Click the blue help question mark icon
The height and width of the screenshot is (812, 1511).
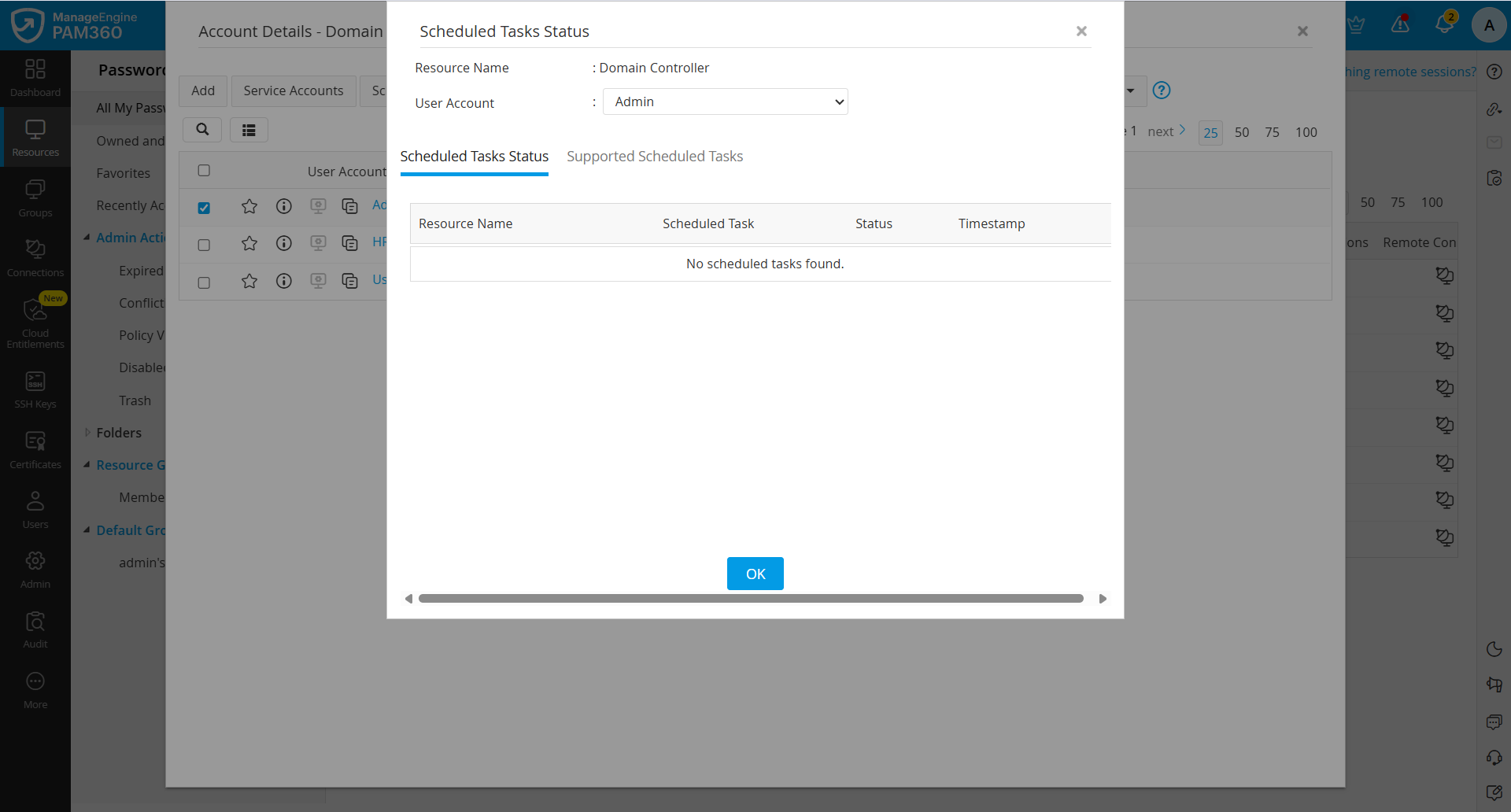(x=1161, y=90)
